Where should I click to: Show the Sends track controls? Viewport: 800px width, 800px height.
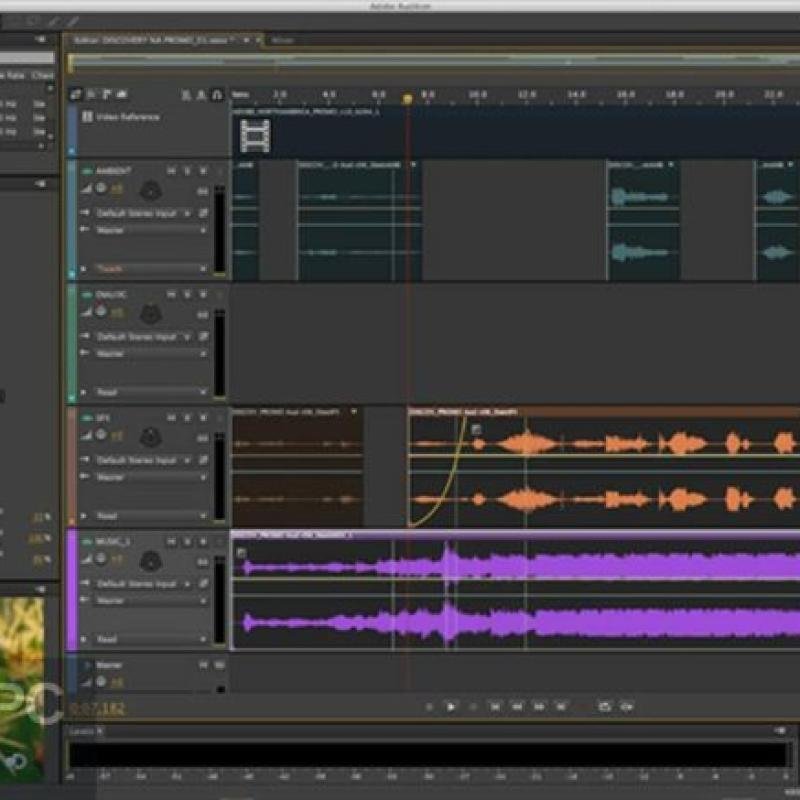[107, 94]
